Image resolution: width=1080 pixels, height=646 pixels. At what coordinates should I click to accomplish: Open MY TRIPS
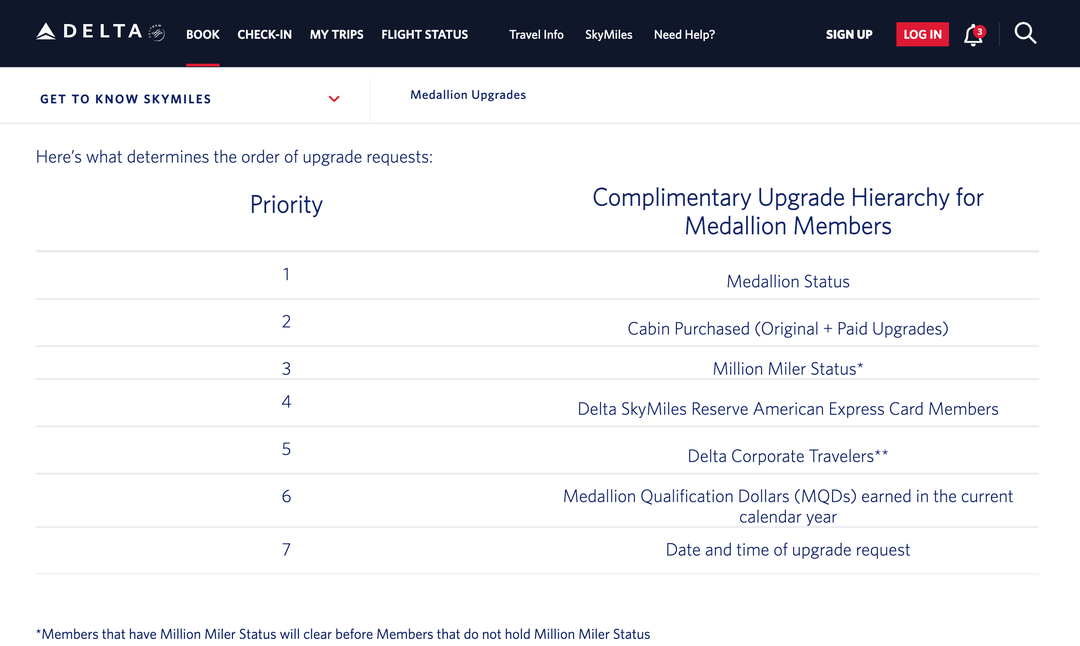coord(336,34)
